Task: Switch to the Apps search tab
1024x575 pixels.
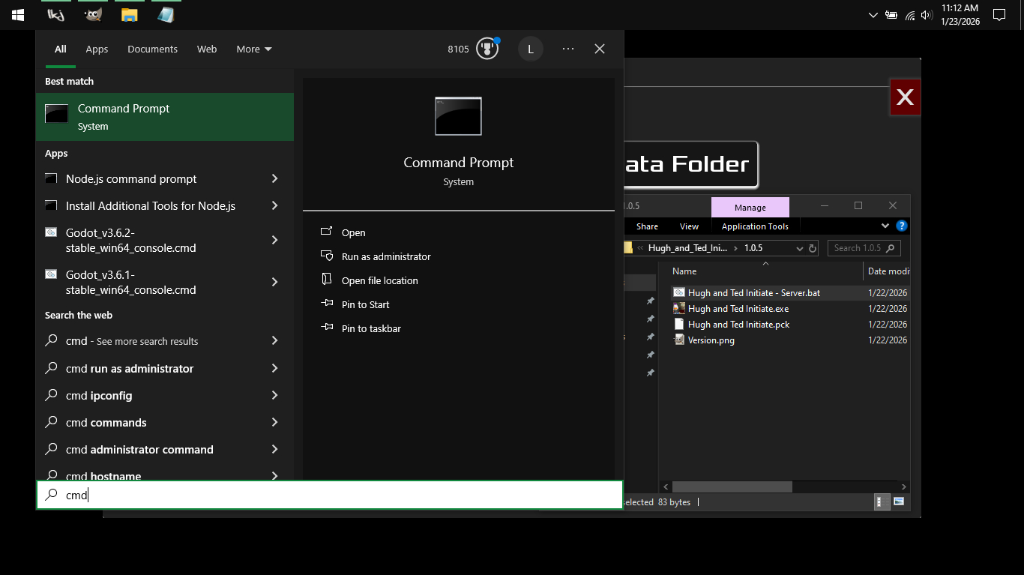Action: pos(97,49)
